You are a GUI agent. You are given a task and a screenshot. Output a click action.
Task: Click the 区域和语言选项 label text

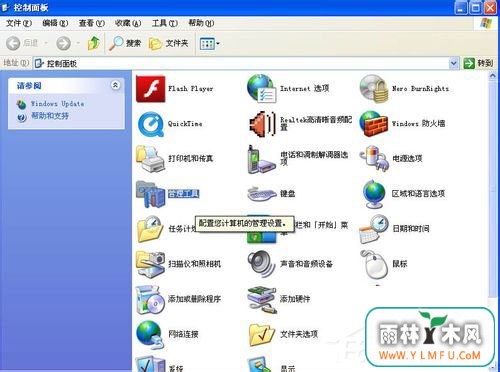[x=418, y=194]
